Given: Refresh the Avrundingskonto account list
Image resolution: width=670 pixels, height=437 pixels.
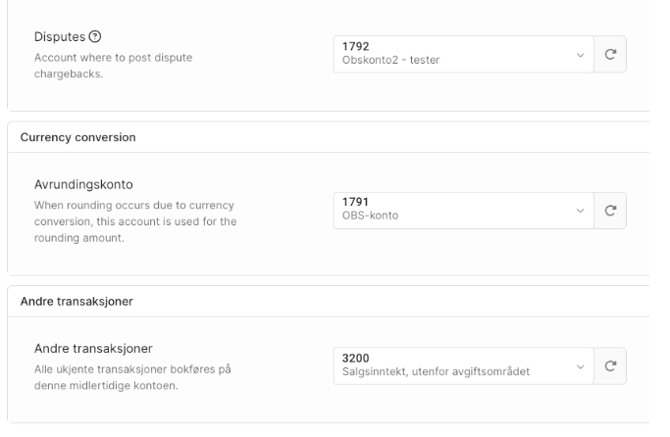Looking at the screenshot, I should [x=610, y=209].
